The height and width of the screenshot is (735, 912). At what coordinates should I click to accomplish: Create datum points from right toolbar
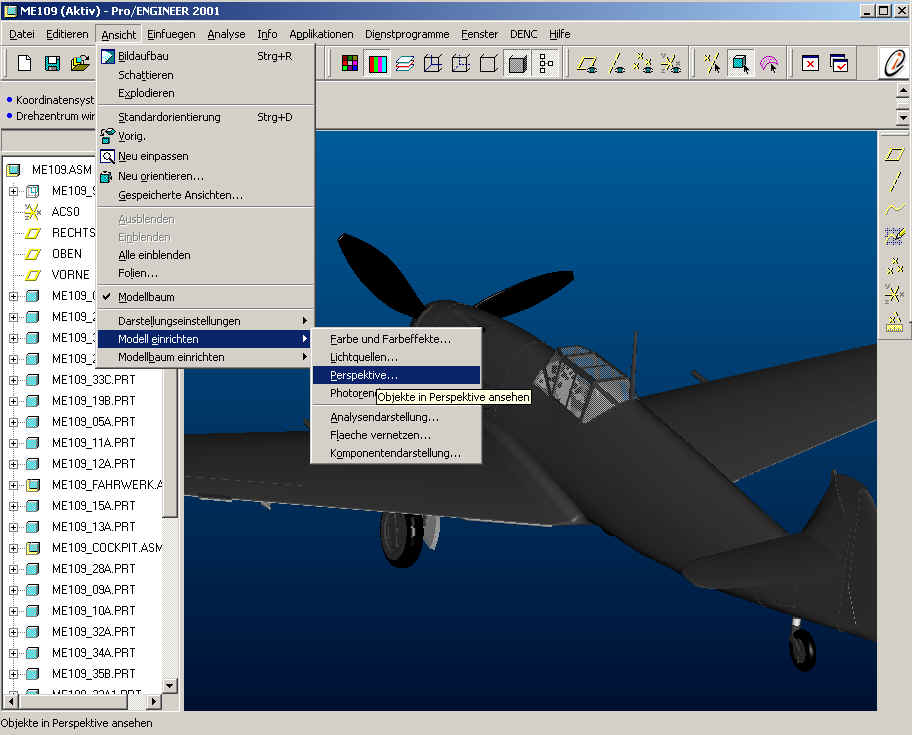(x=895, y=266)
